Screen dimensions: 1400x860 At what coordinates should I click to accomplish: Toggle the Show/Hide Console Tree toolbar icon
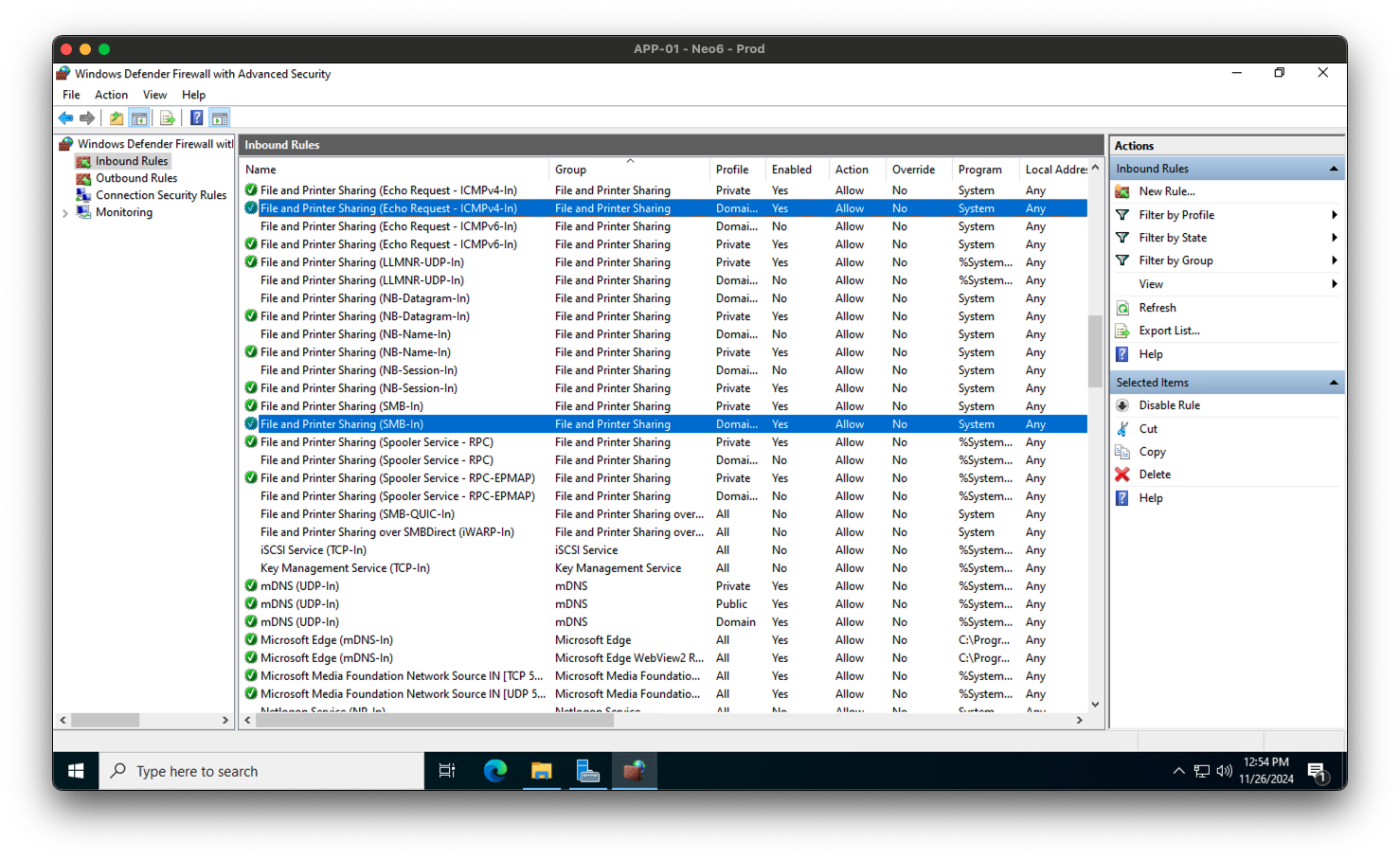point(139,117)
